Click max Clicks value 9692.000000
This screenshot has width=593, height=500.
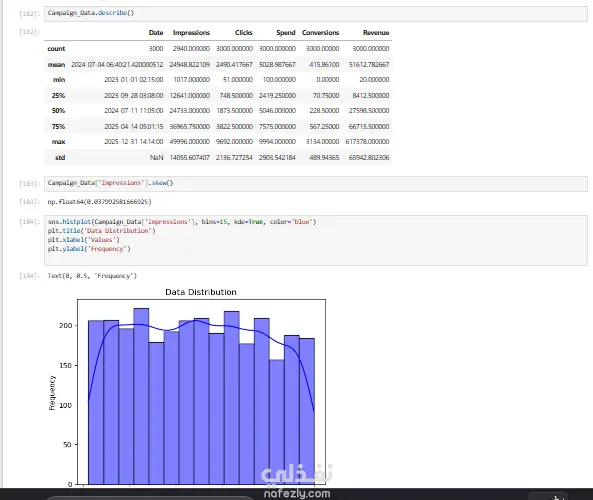click(x=234, y=142)
